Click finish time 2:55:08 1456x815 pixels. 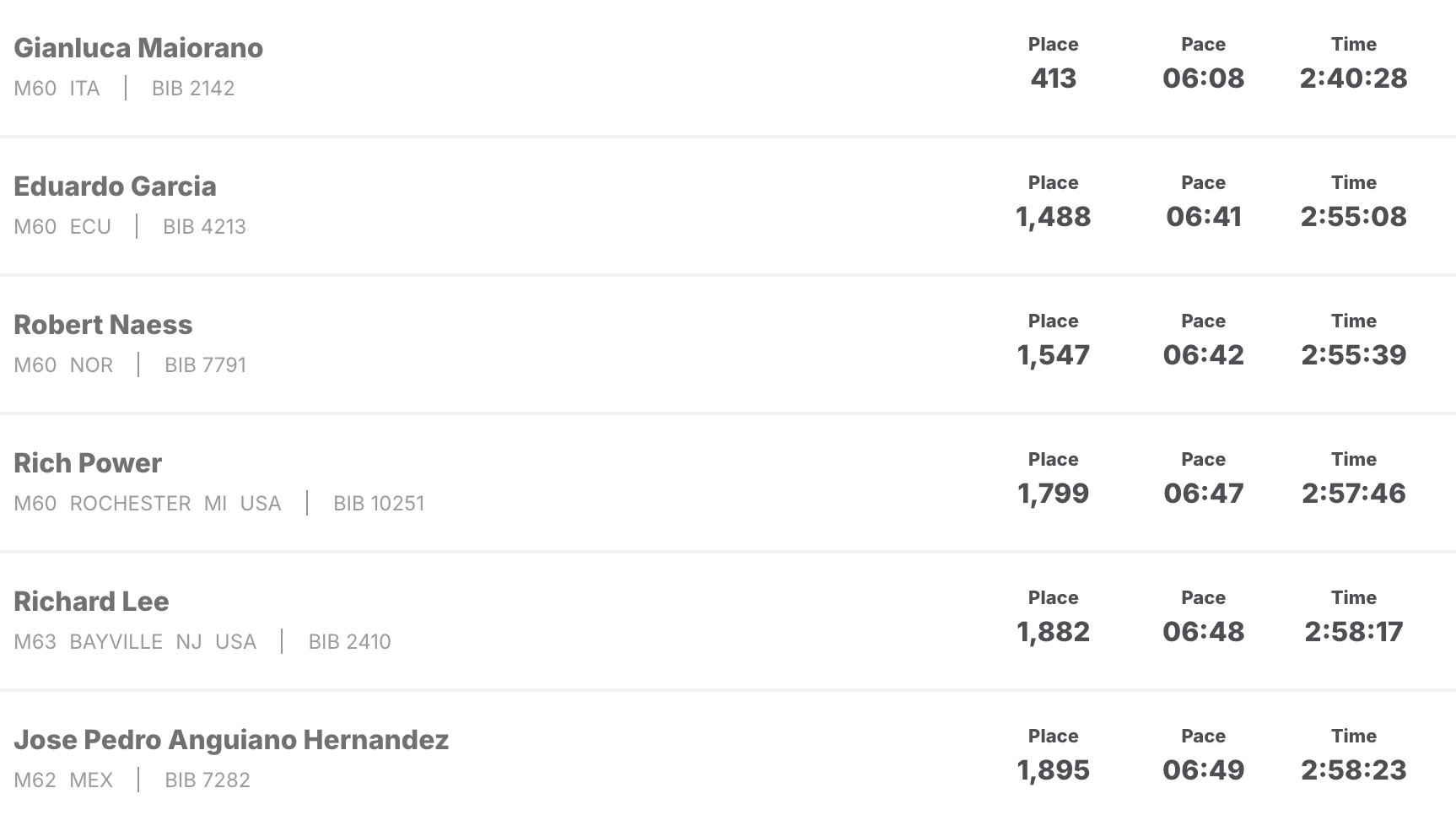tap(1354, 217)
